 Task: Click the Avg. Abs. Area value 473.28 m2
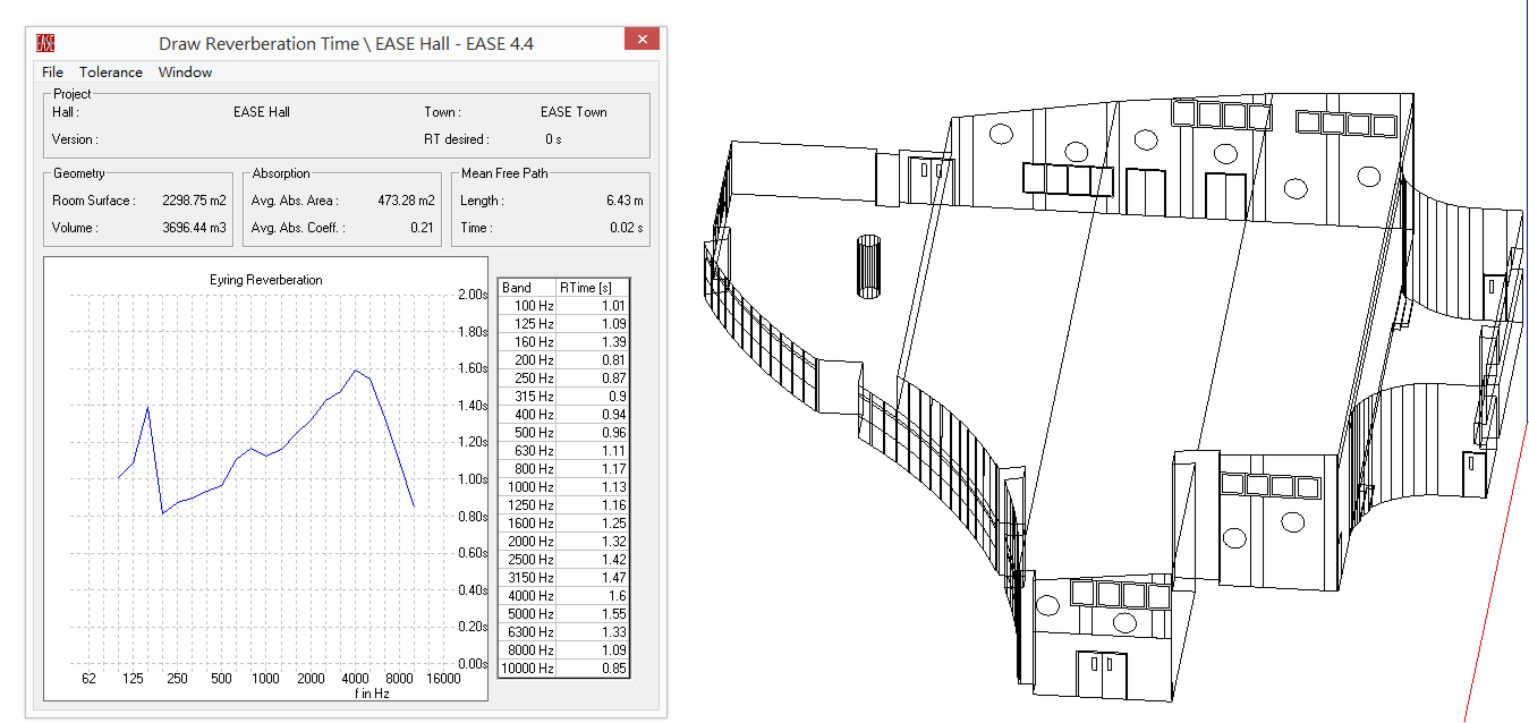pos(406,201)
